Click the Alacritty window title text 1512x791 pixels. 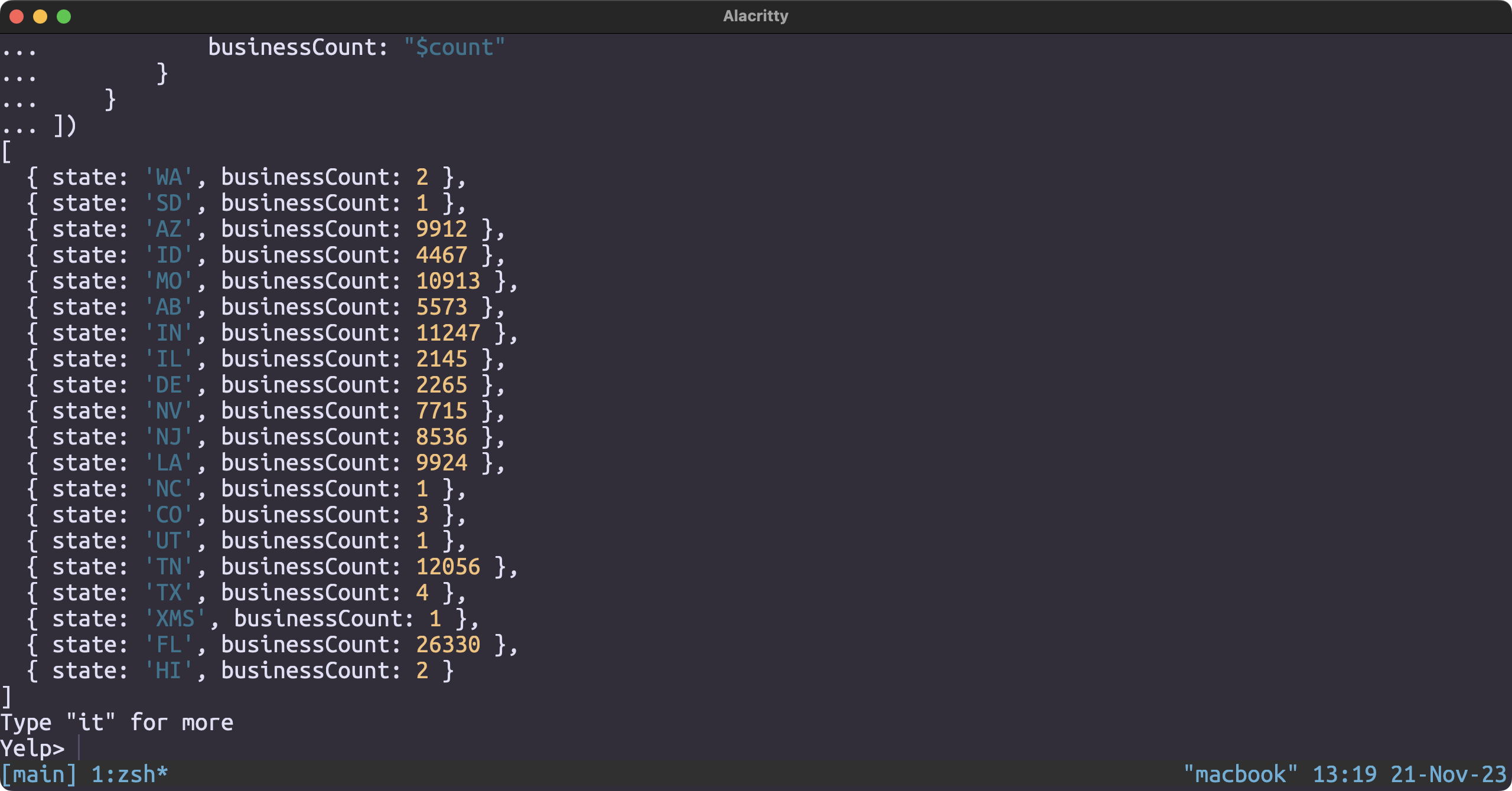(755, 16)
